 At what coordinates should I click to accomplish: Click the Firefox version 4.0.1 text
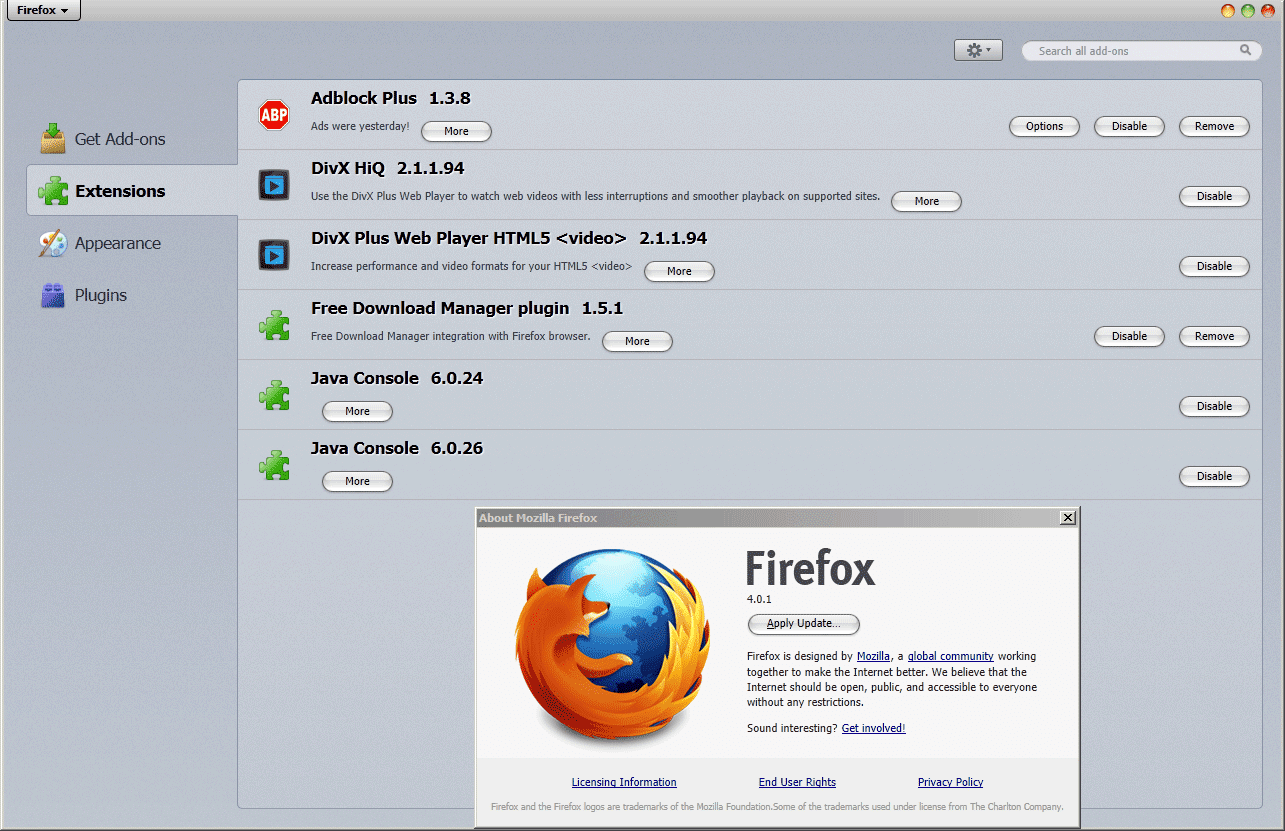click(759, 599)
